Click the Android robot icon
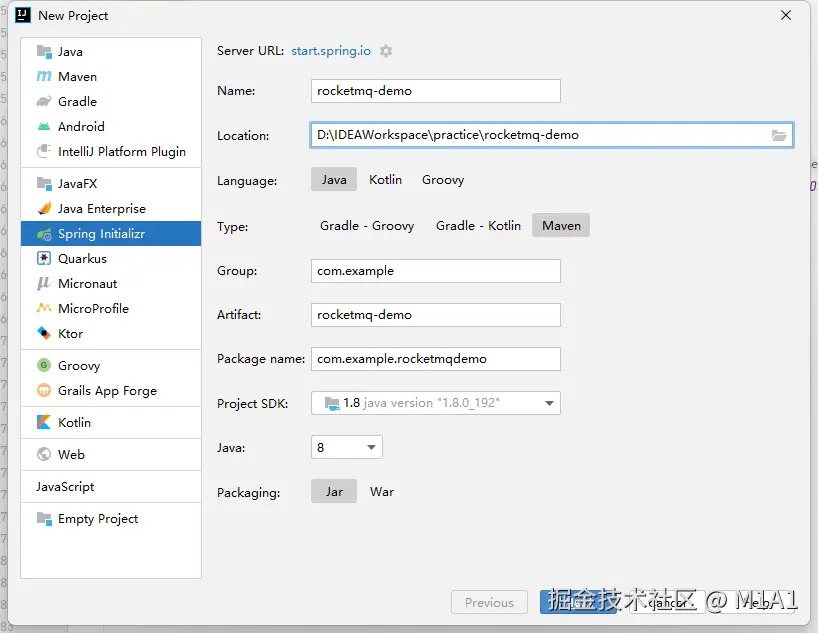This screenshot has width=818, height=633. 44,126
